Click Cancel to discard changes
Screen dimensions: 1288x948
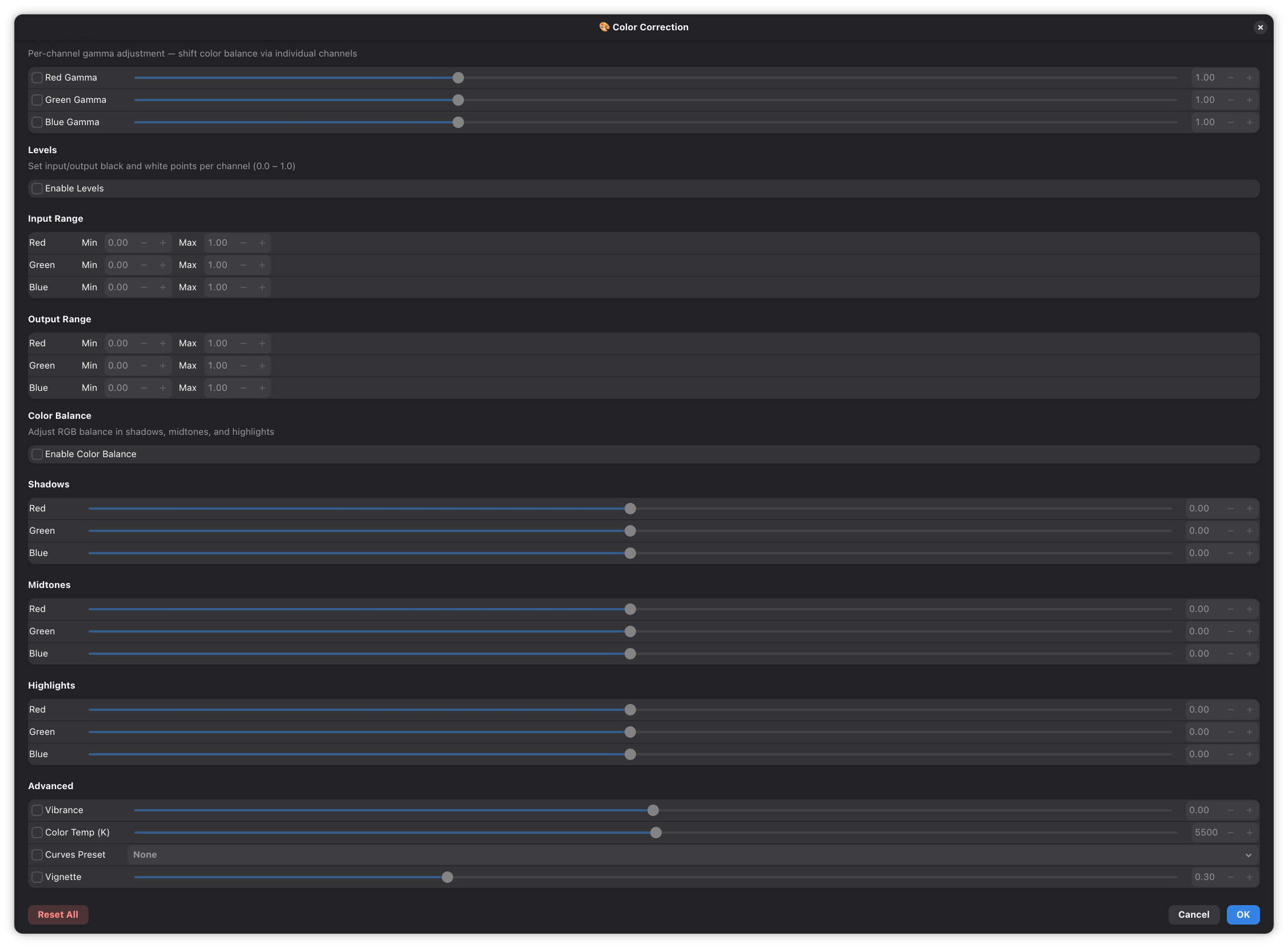pos(1193,915)
